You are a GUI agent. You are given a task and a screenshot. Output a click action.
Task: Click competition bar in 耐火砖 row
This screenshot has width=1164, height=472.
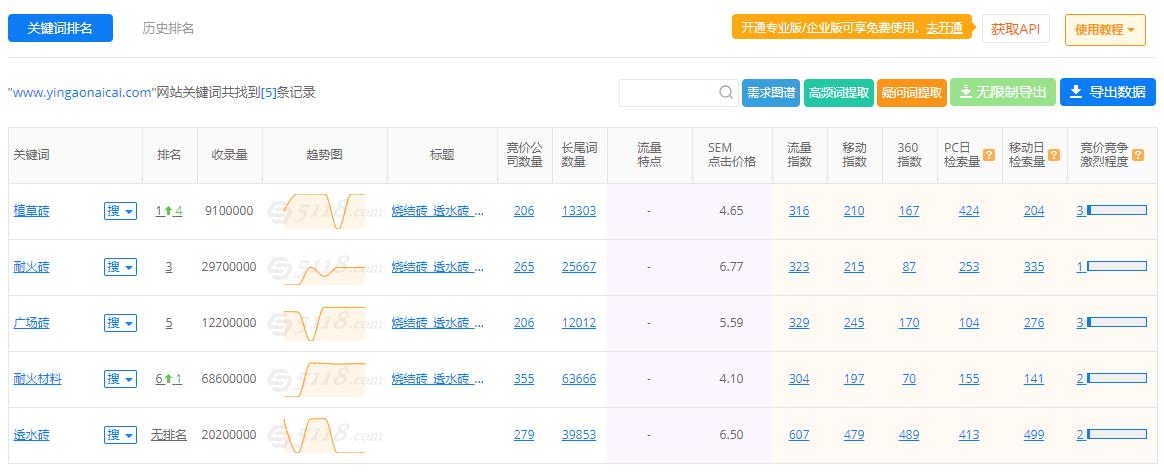(1117, 267)
